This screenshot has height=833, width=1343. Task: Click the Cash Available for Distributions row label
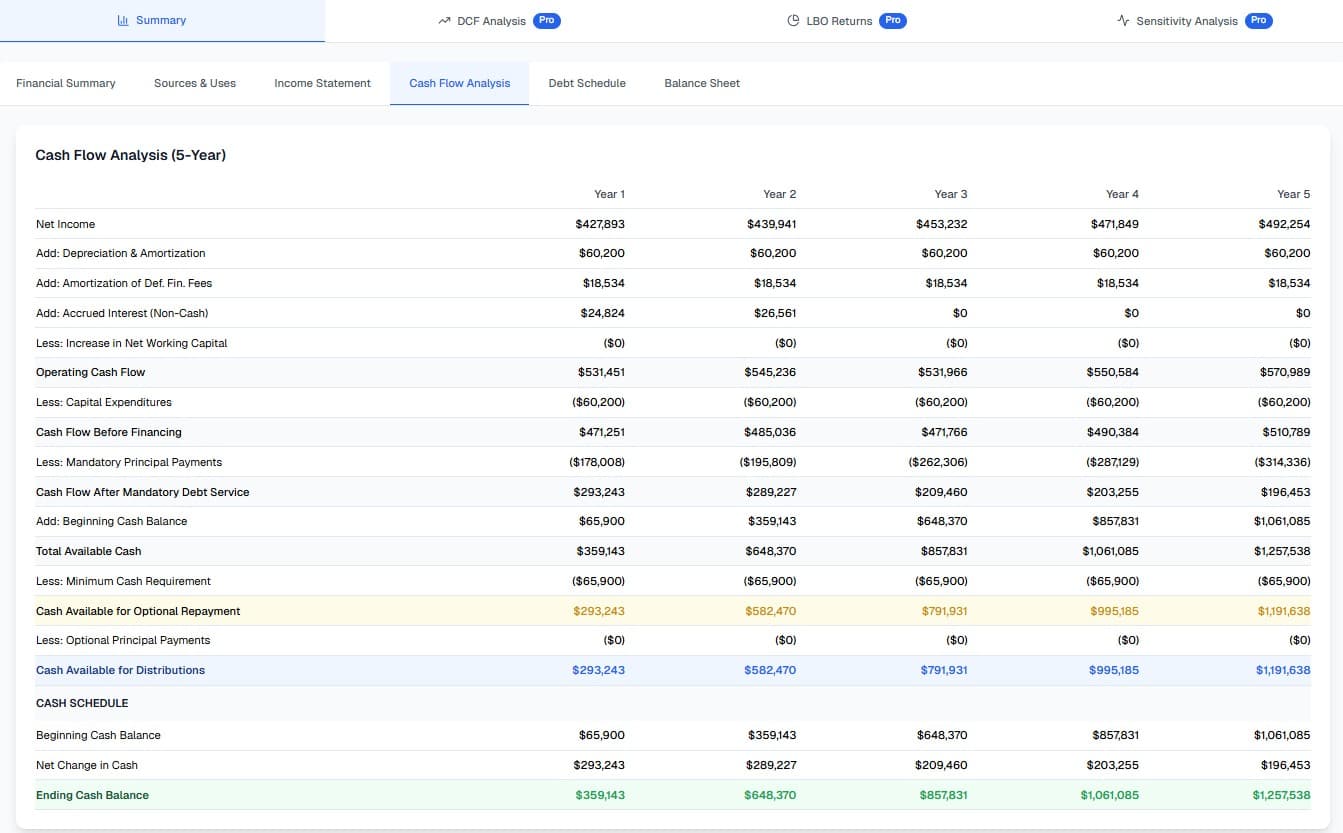[x=120, y=670]
